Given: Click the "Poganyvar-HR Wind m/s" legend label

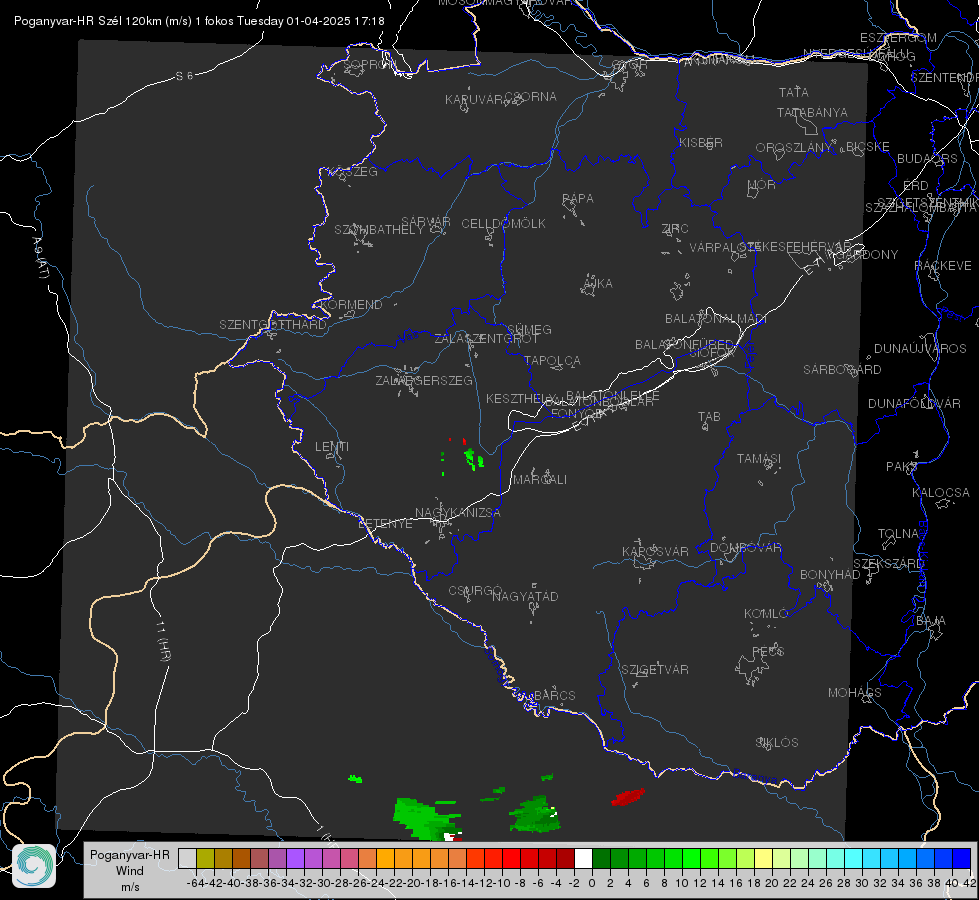Looking at the screenshot, I should click(130, 870).
